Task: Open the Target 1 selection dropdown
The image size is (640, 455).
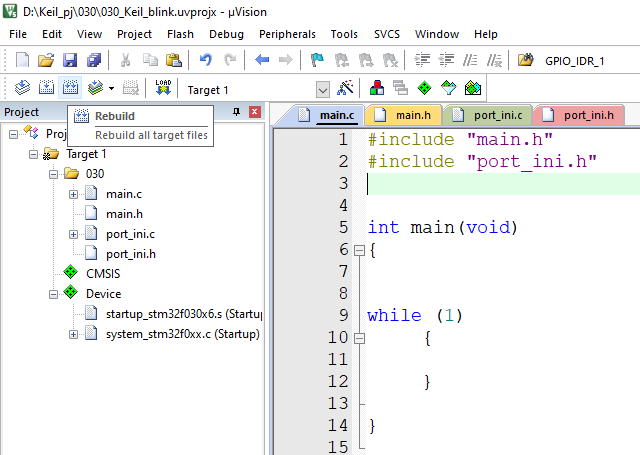Action: click(x=322, y=89)
